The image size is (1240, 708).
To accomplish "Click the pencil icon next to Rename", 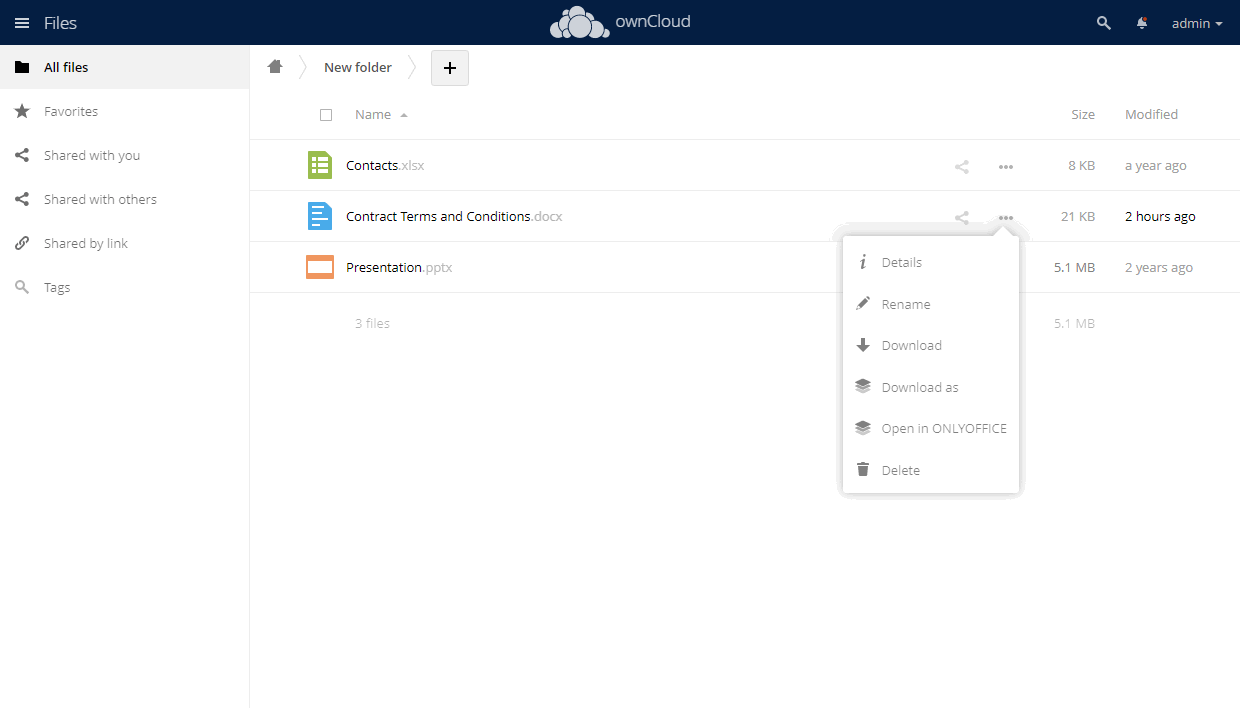I will [x=863, y=303].
